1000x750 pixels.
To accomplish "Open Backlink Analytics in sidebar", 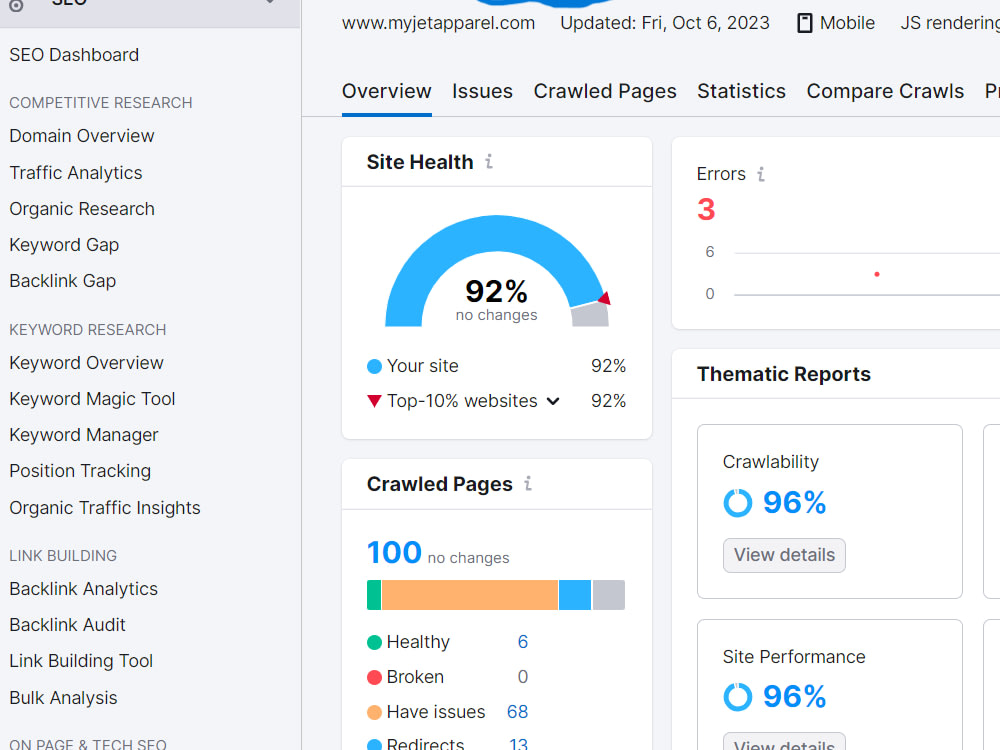I will pos(84,589).
